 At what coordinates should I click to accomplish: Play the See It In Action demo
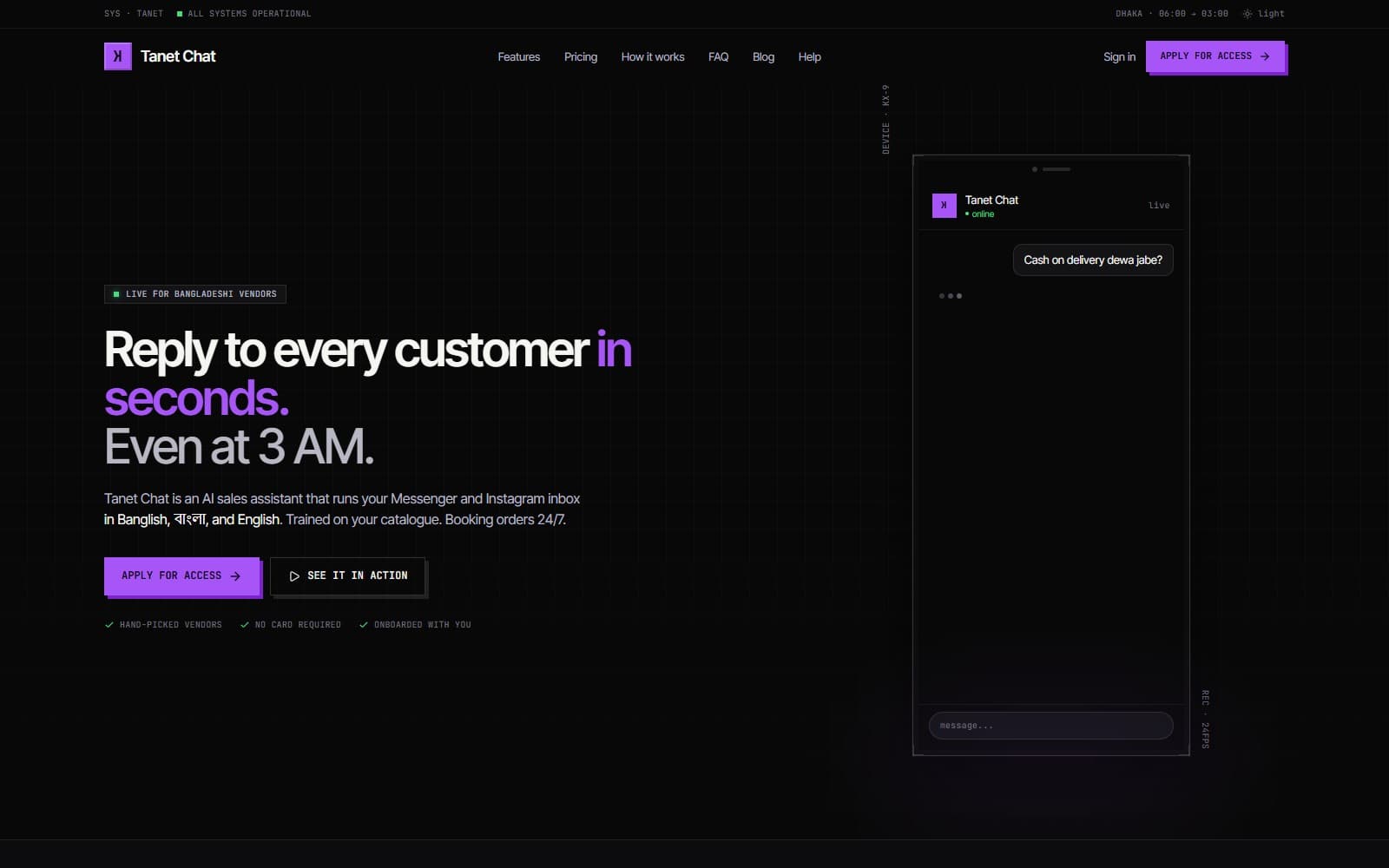click(347, 575)
